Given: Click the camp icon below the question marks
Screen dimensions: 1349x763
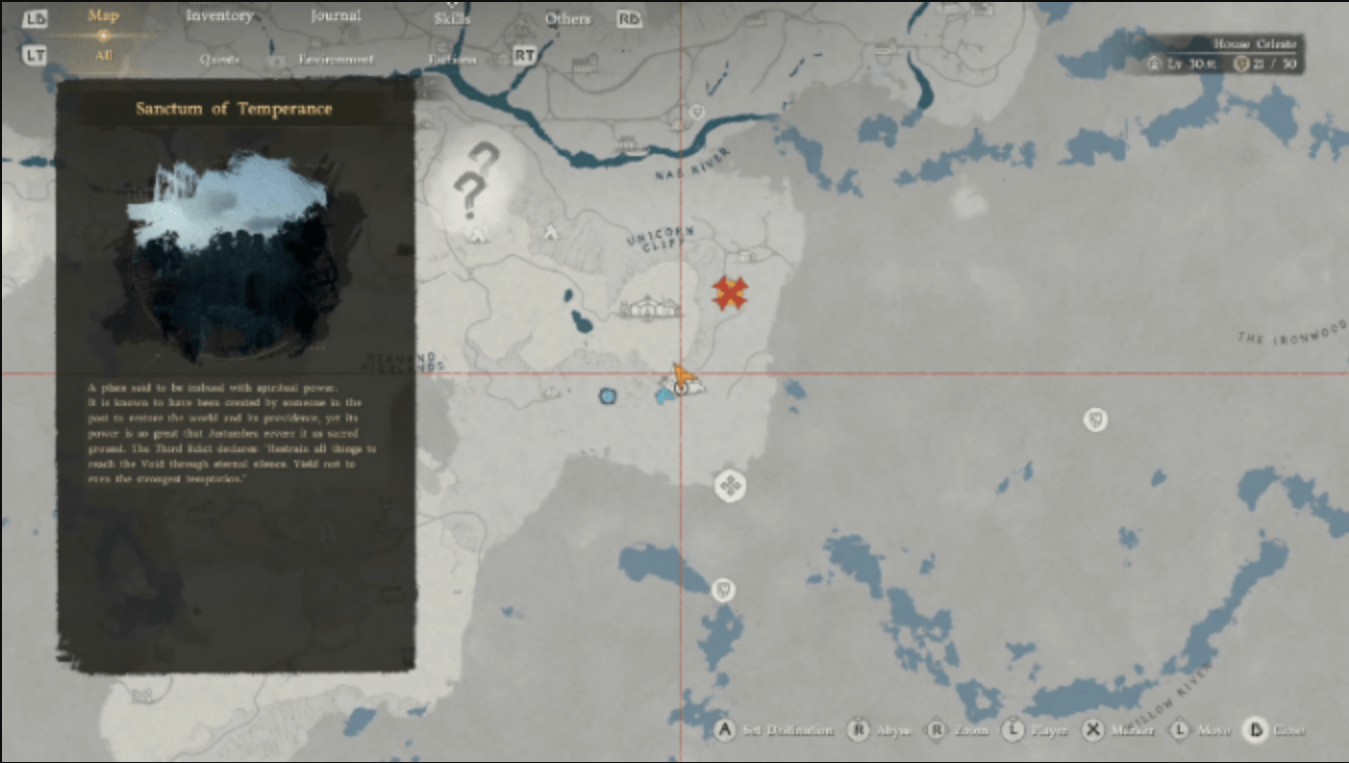Looking at the screenshot, I should pyautogui.click(x=478, y=234).
